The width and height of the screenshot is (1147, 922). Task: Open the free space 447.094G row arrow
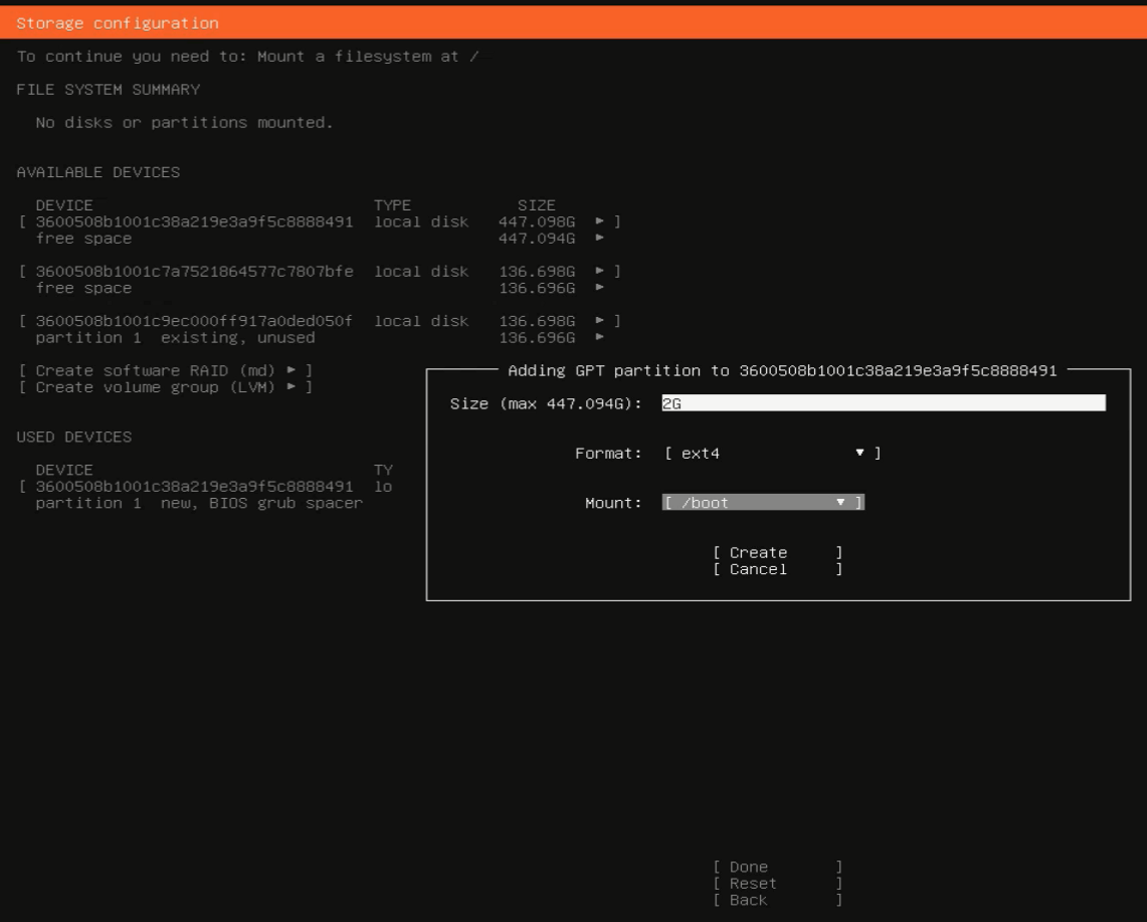[x=599, y=238]
